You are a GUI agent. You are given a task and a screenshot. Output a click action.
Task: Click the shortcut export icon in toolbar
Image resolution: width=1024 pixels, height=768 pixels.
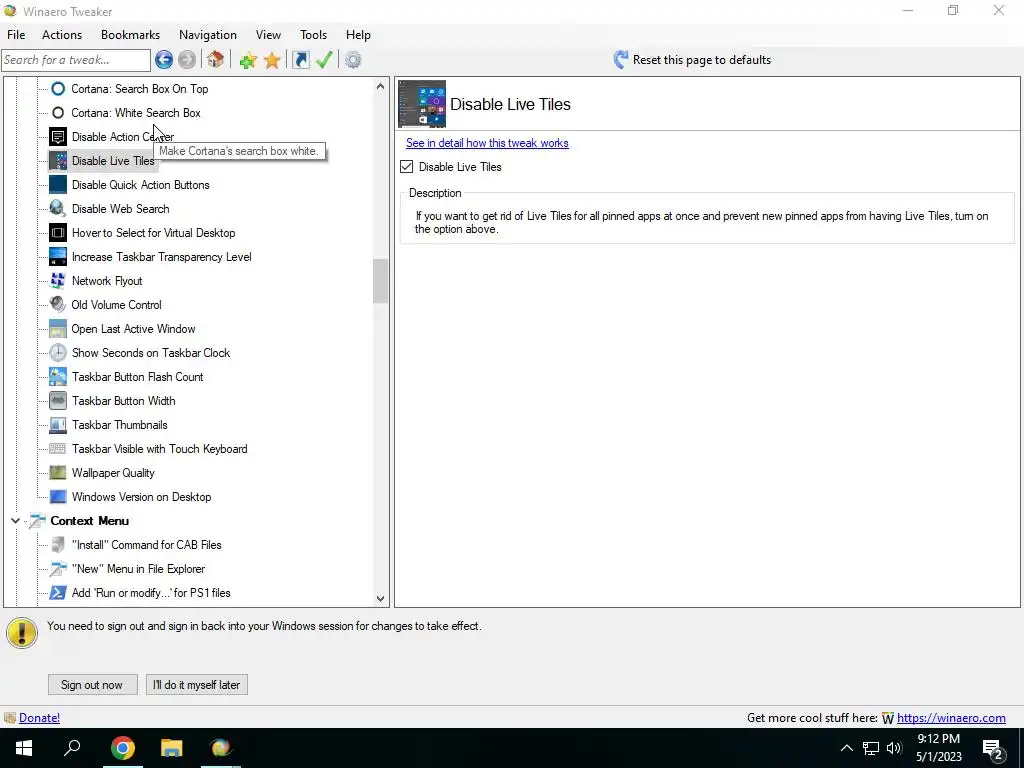click(300, 60)
